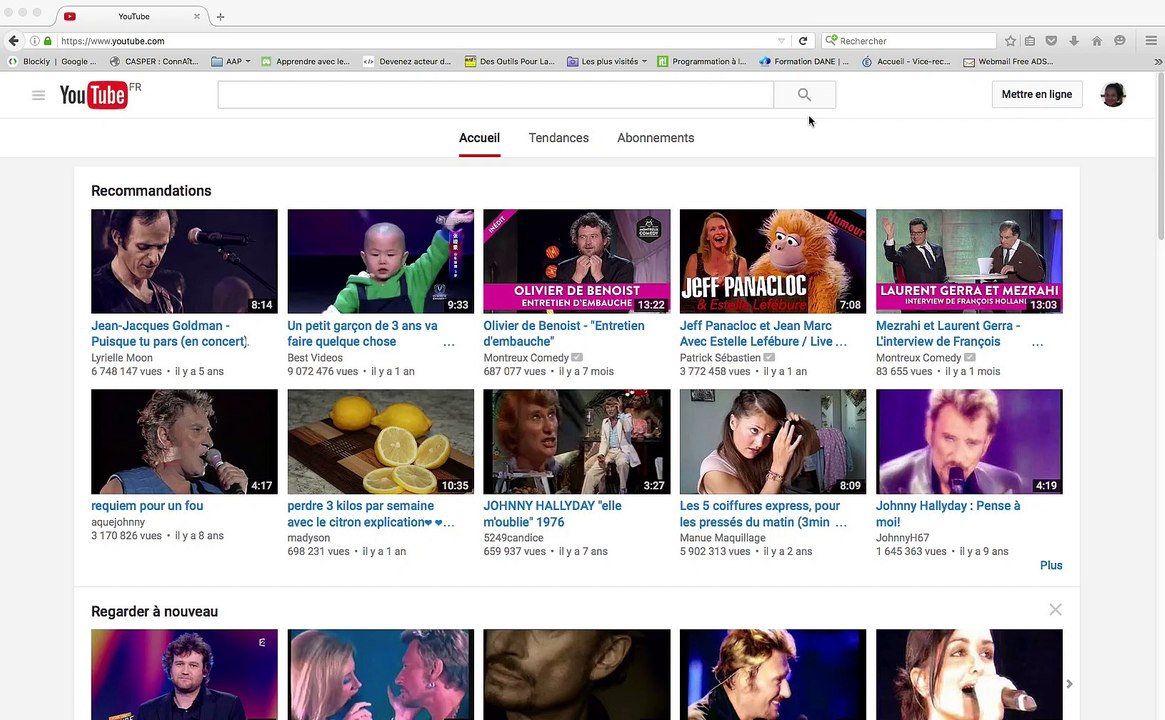
Task: Play the 5 coiffures express thumbnail
Action: (773, 441)
